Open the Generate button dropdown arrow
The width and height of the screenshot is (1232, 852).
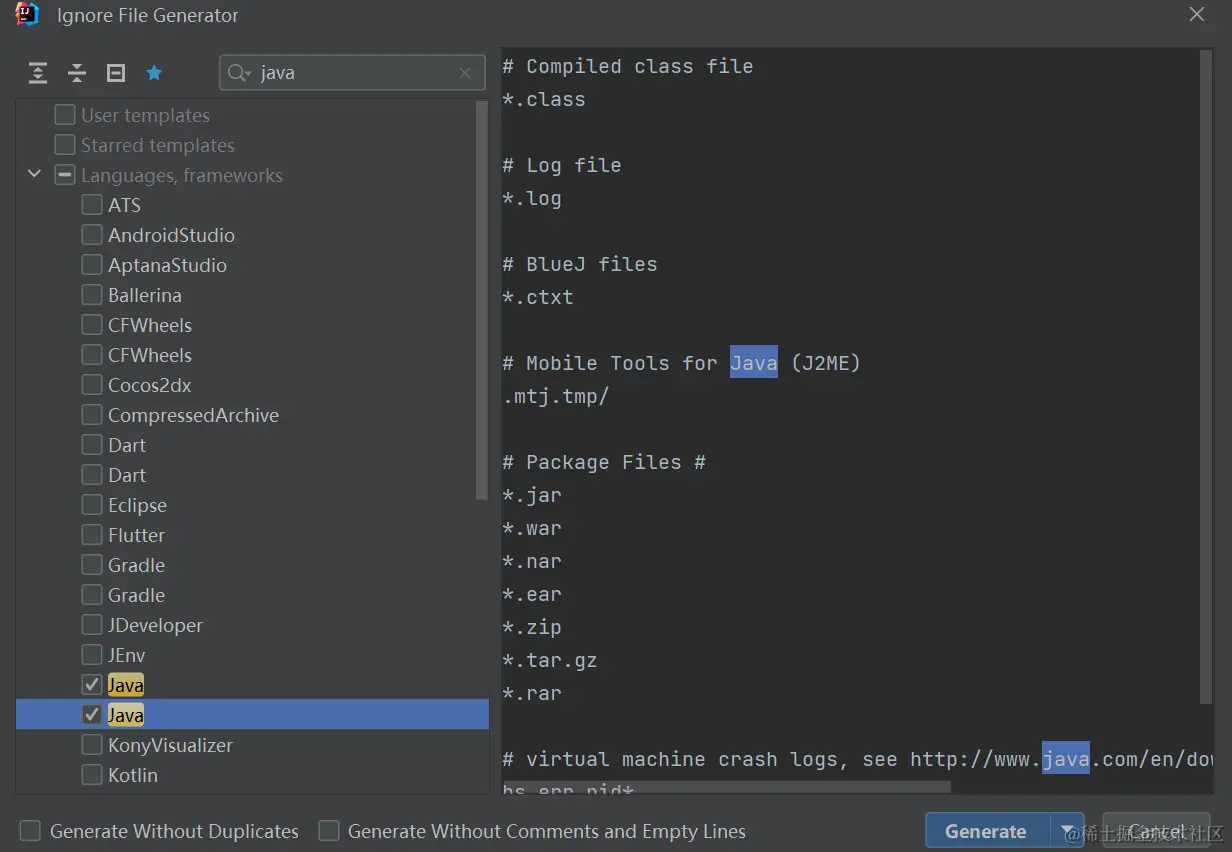point(1067,831)
